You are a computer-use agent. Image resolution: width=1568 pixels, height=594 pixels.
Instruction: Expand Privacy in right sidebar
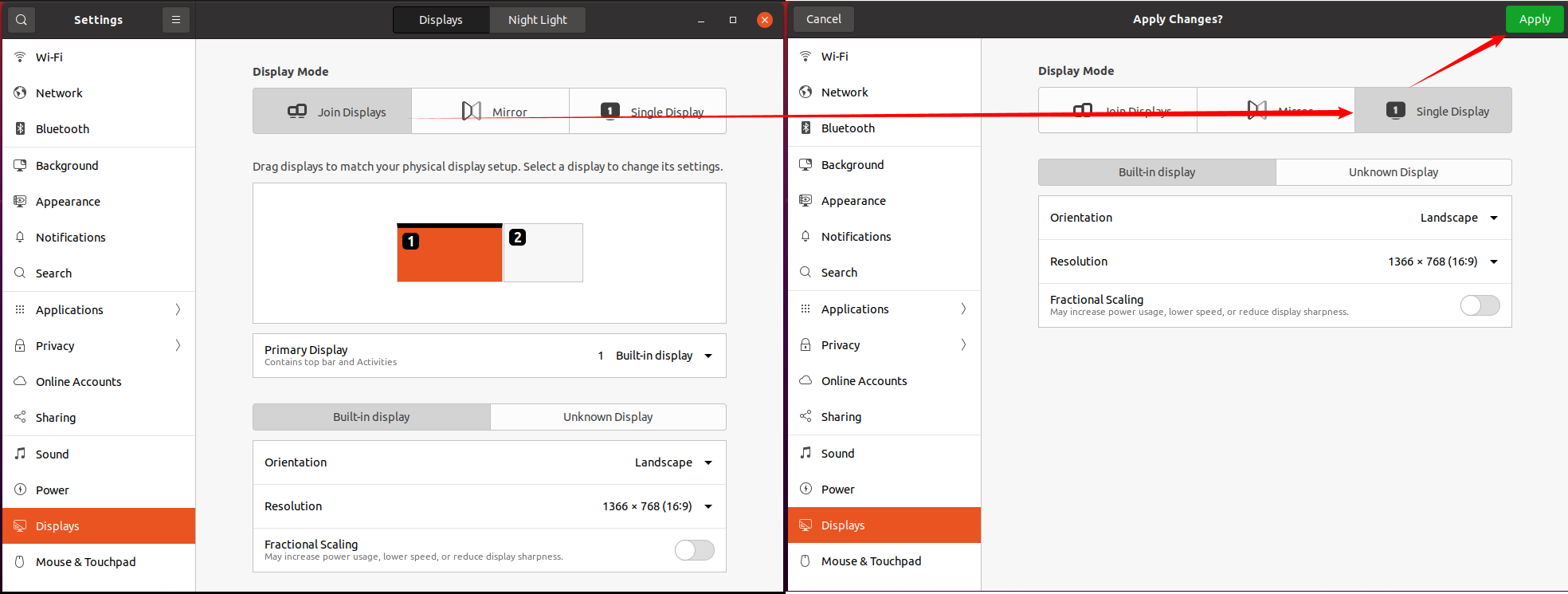tap(884, 345)
